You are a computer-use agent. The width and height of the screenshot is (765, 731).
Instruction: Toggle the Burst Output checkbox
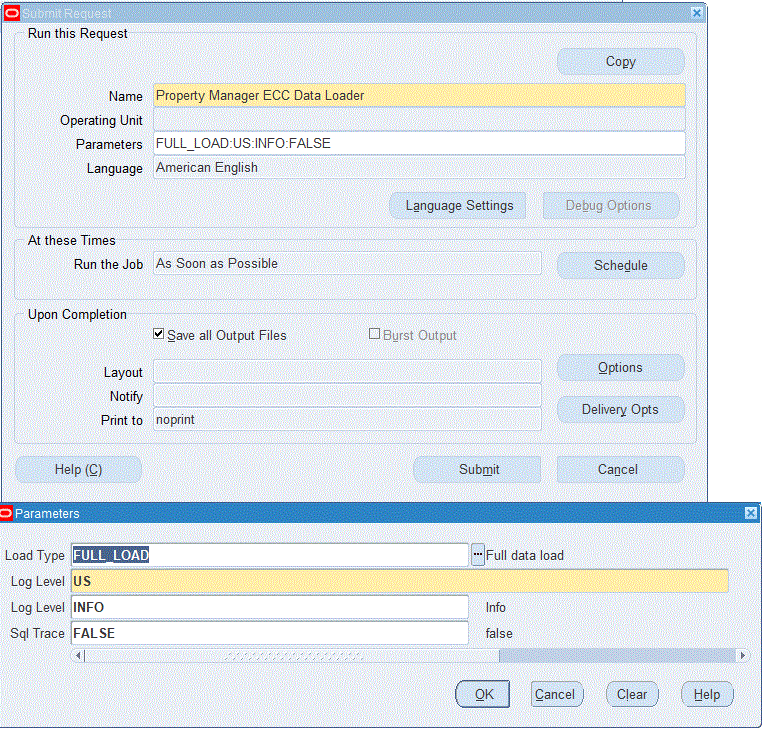(x=374, y=334)
